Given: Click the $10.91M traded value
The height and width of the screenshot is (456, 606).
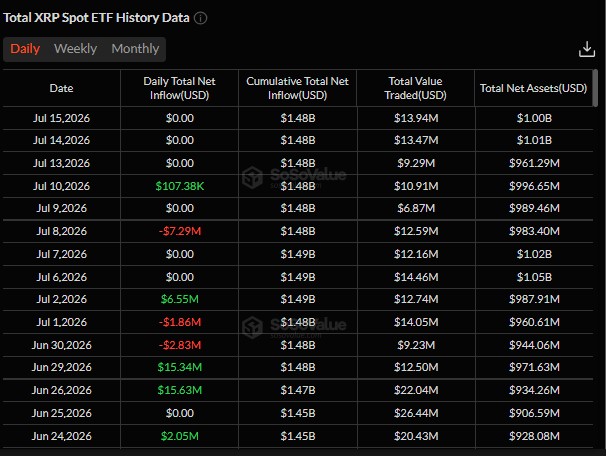Looking at the screenshot, I should (x=416, y=186).
